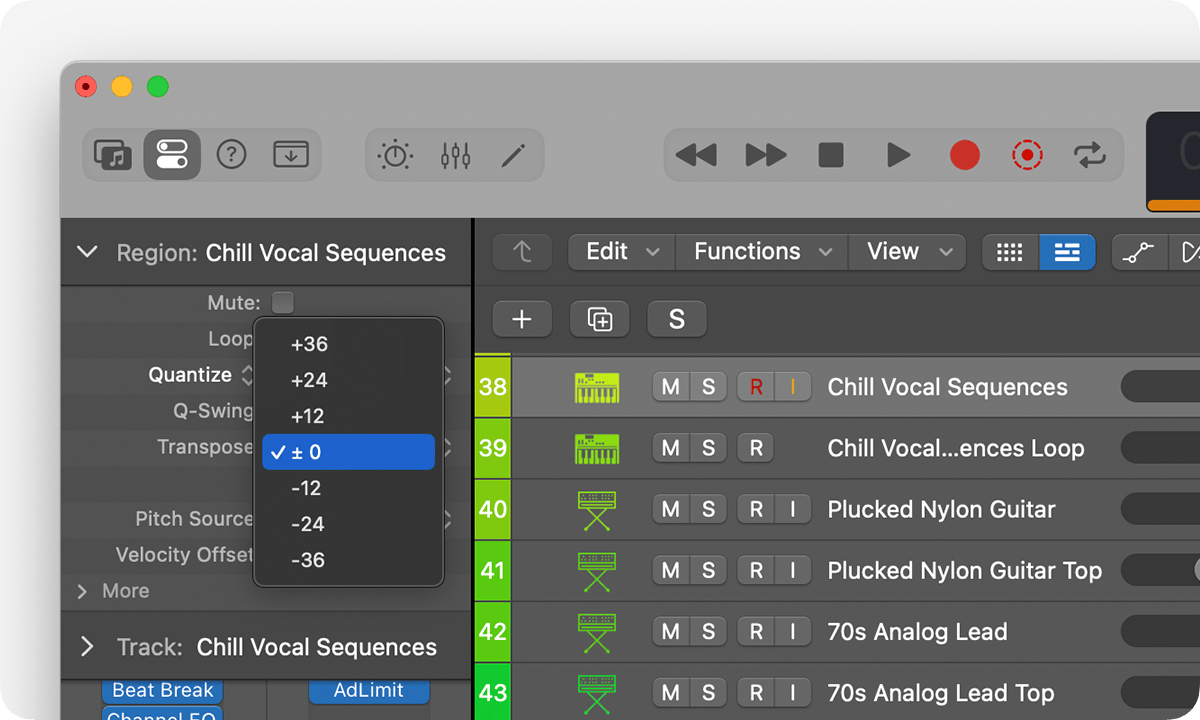The width and height of the screenshot is (1200, 720).
Task: Open the Library media browser icon
Action: (x=112, y=155)
